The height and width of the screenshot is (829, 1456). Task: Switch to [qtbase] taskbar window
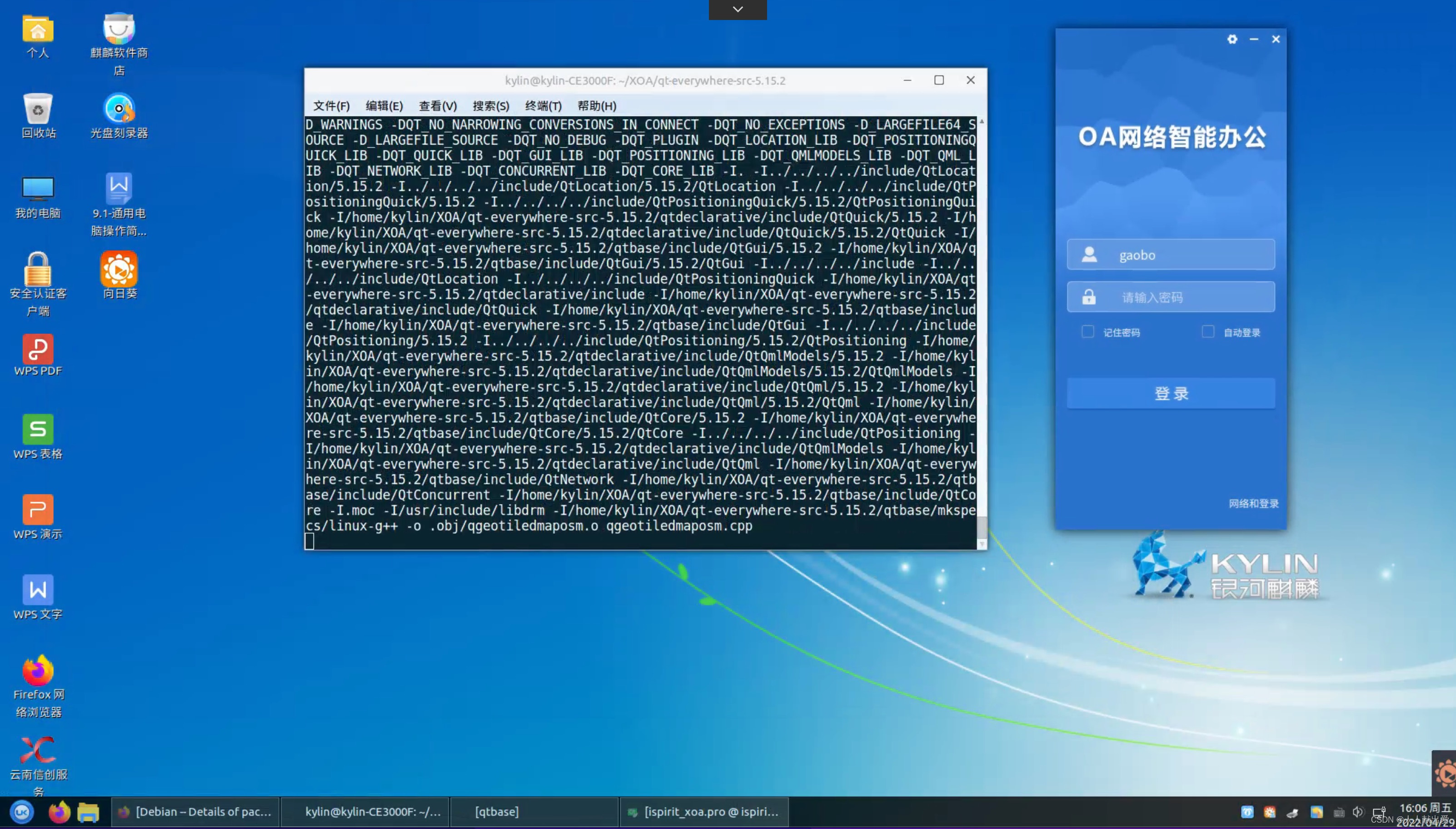[x=535, y=812]
